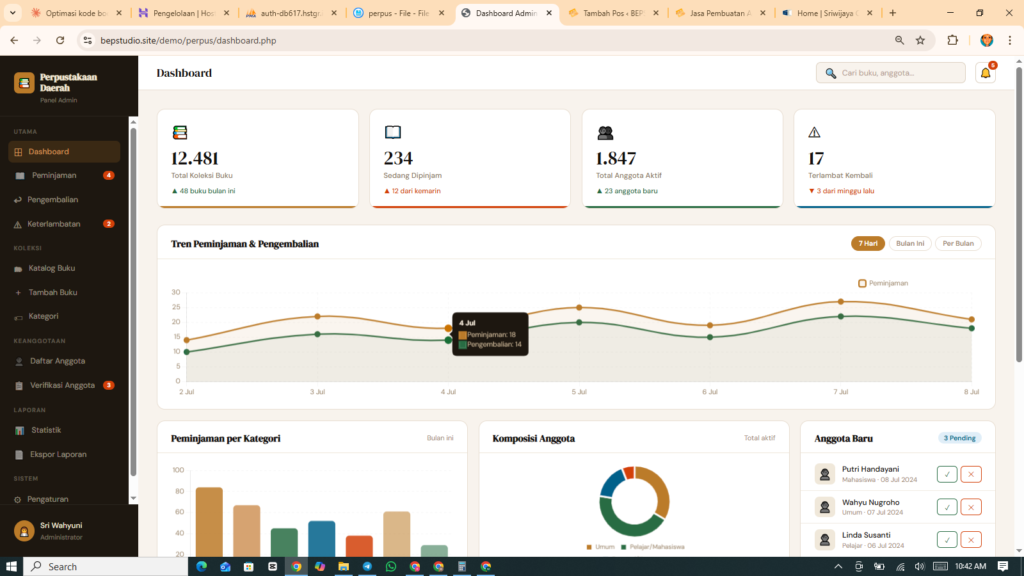Viewport: 1024px width, 576px height.
Task: Open the Peminjaman menu in sidebar
Action: 54,175
